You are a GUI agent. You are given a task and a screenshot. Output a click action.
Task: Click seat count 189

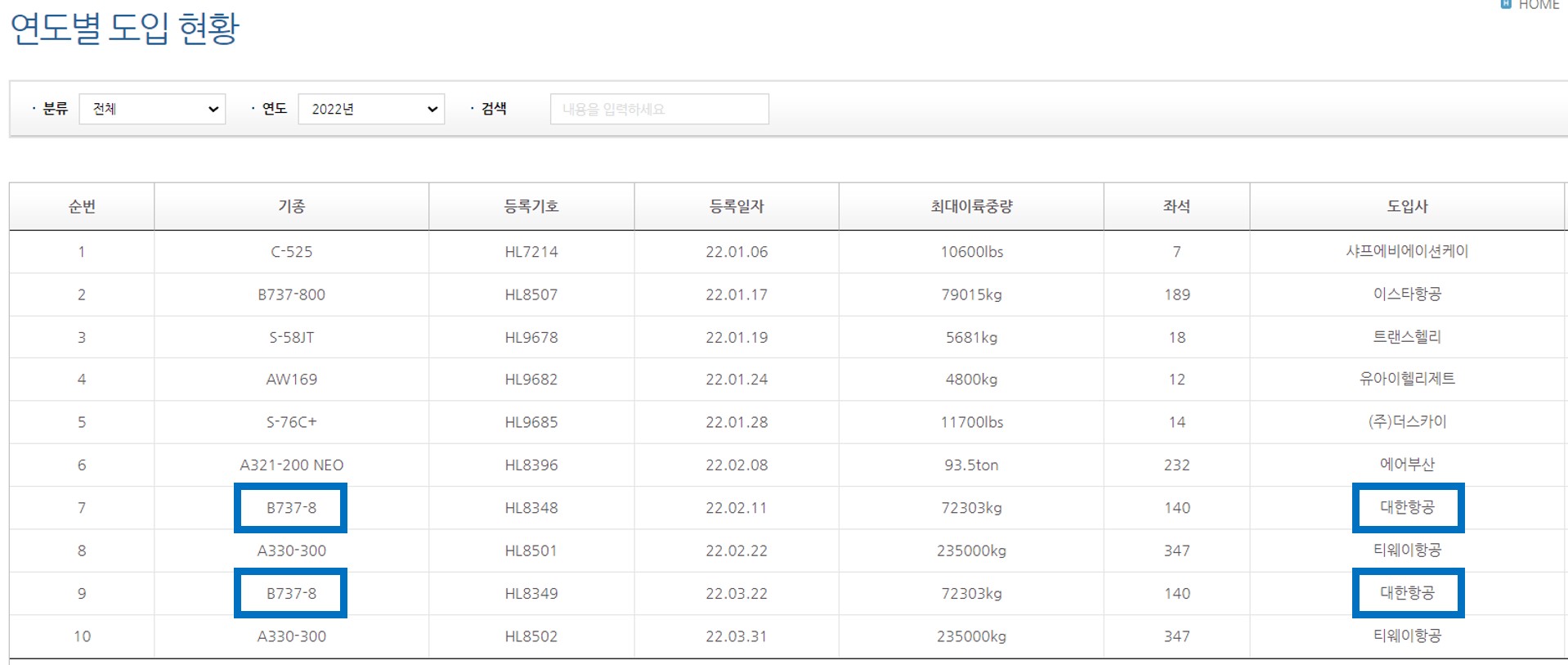point(1176,294)
